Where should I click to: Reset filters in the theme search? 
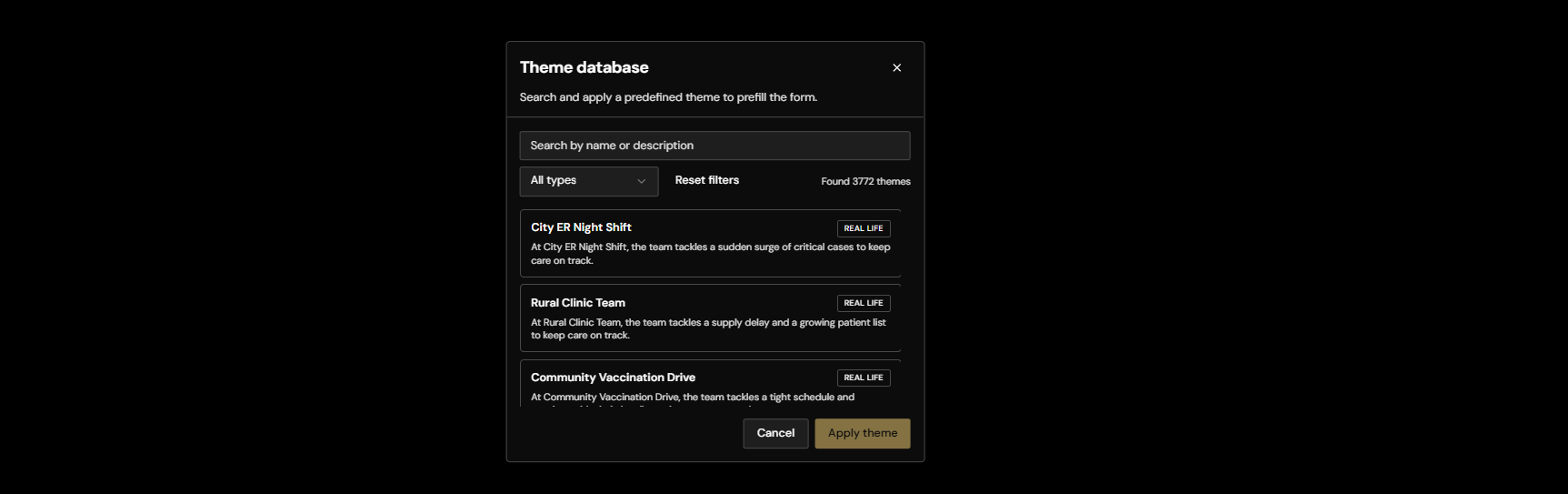(x=706, y=180)
